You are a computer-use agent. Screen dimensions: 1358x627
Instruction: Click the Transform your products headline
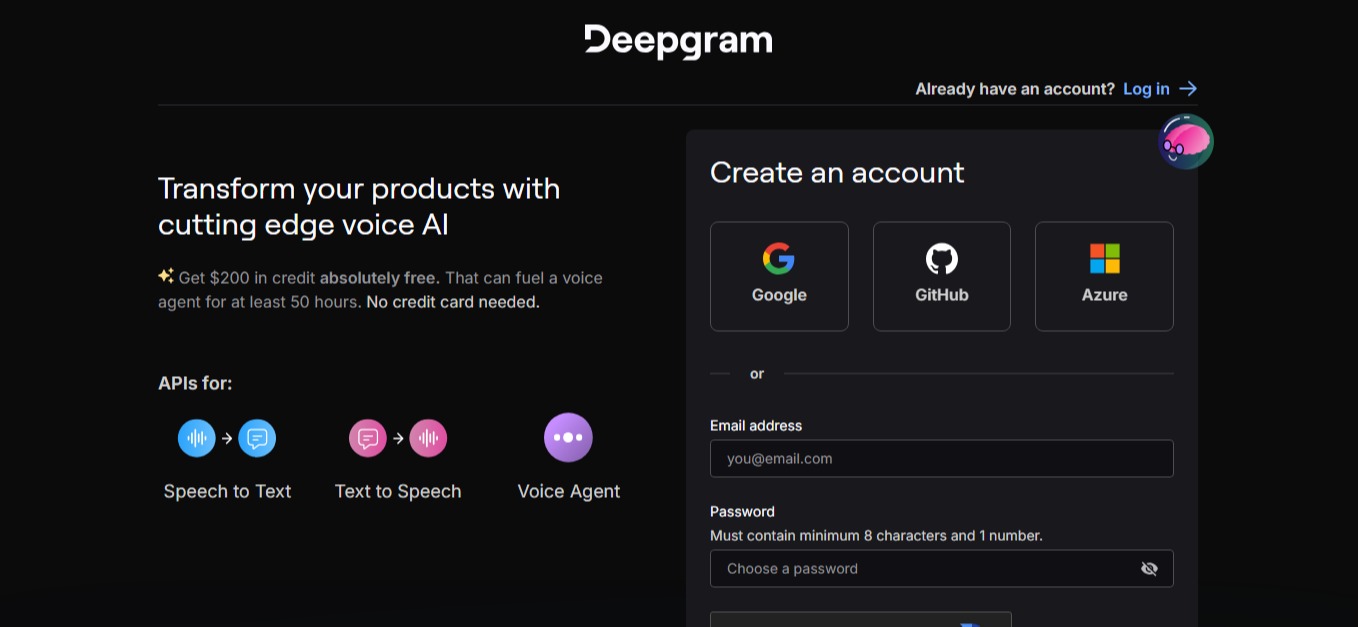[x=359, y=207]
